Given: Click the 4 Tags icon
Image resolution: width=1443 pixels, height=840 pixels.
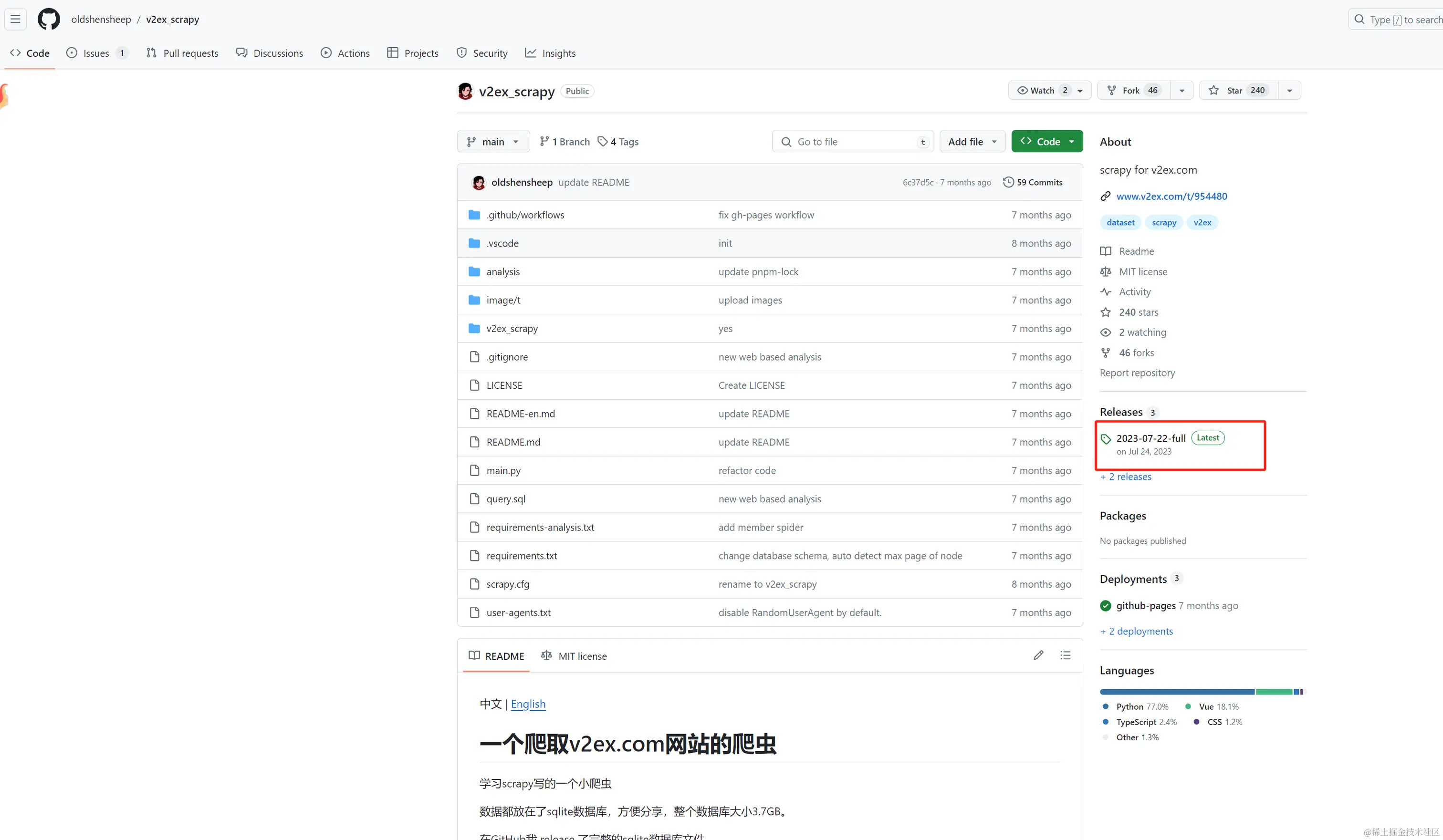Looking at the screenshot, I should tap(602, 141).
